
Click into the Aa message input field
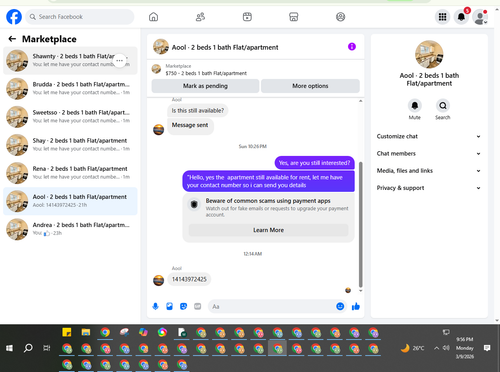pyautogui.click(x=272, y=306)
